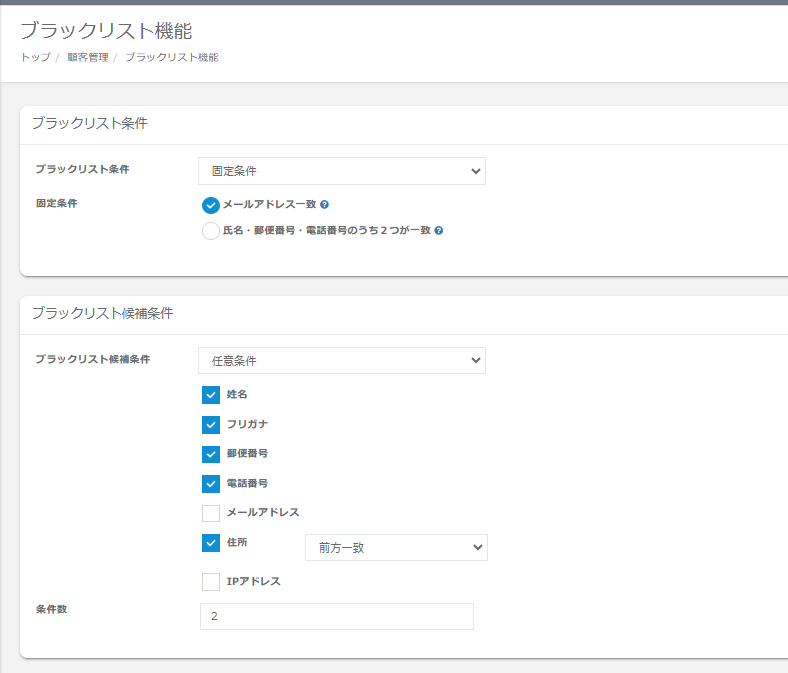Toggle the 電話番号 checkbox
The height and width of the screenshot is (673, 788).
coord(211,484)
